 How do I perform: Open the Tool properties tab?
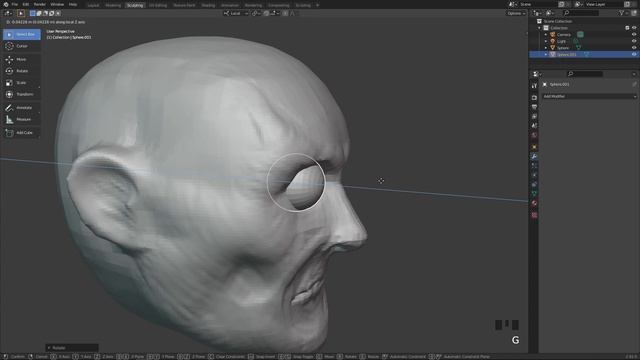pyautogui.click(x=534, y=86)
